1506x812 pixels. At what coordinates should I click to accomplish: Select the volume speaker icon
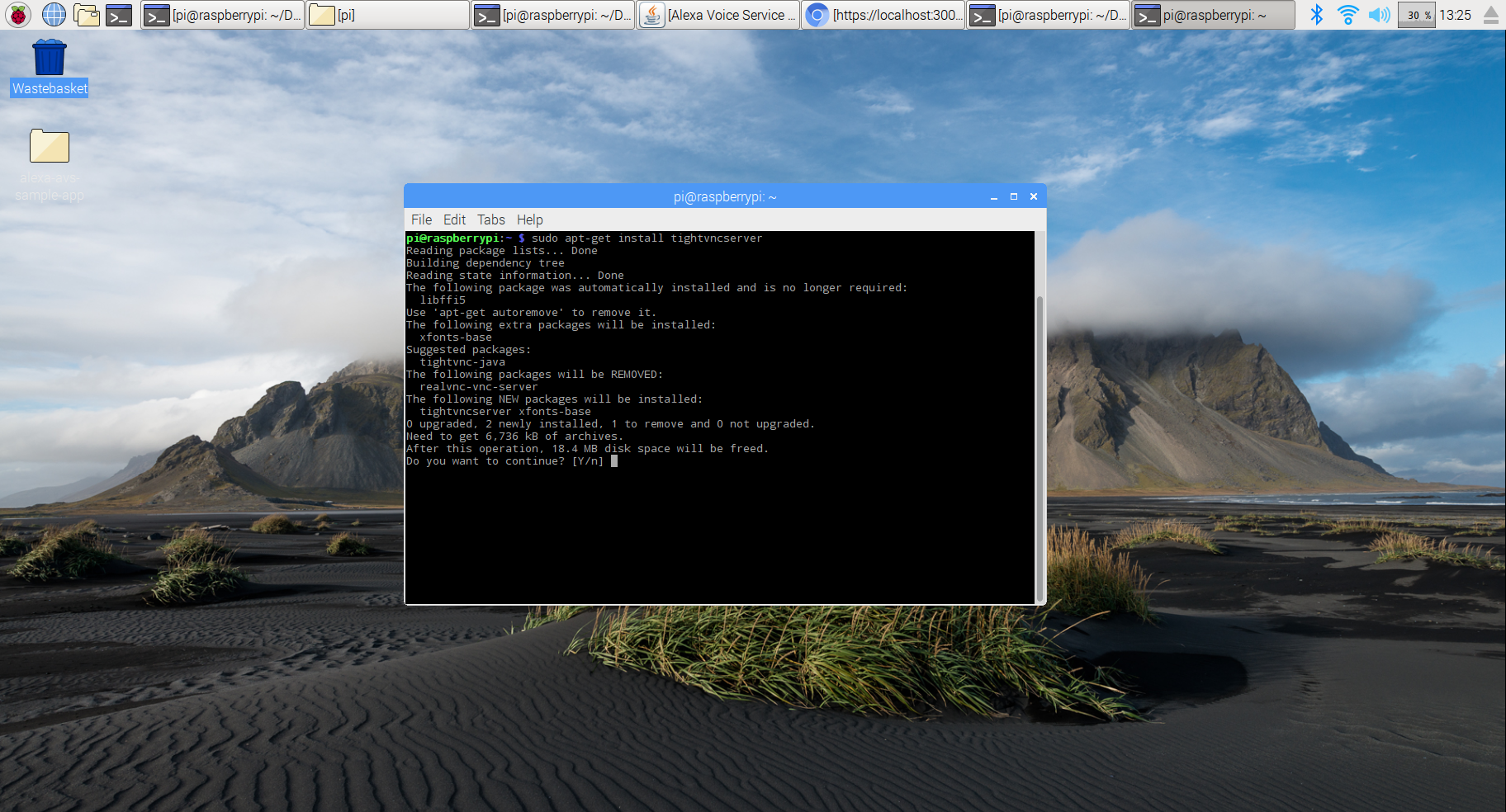1379,13
